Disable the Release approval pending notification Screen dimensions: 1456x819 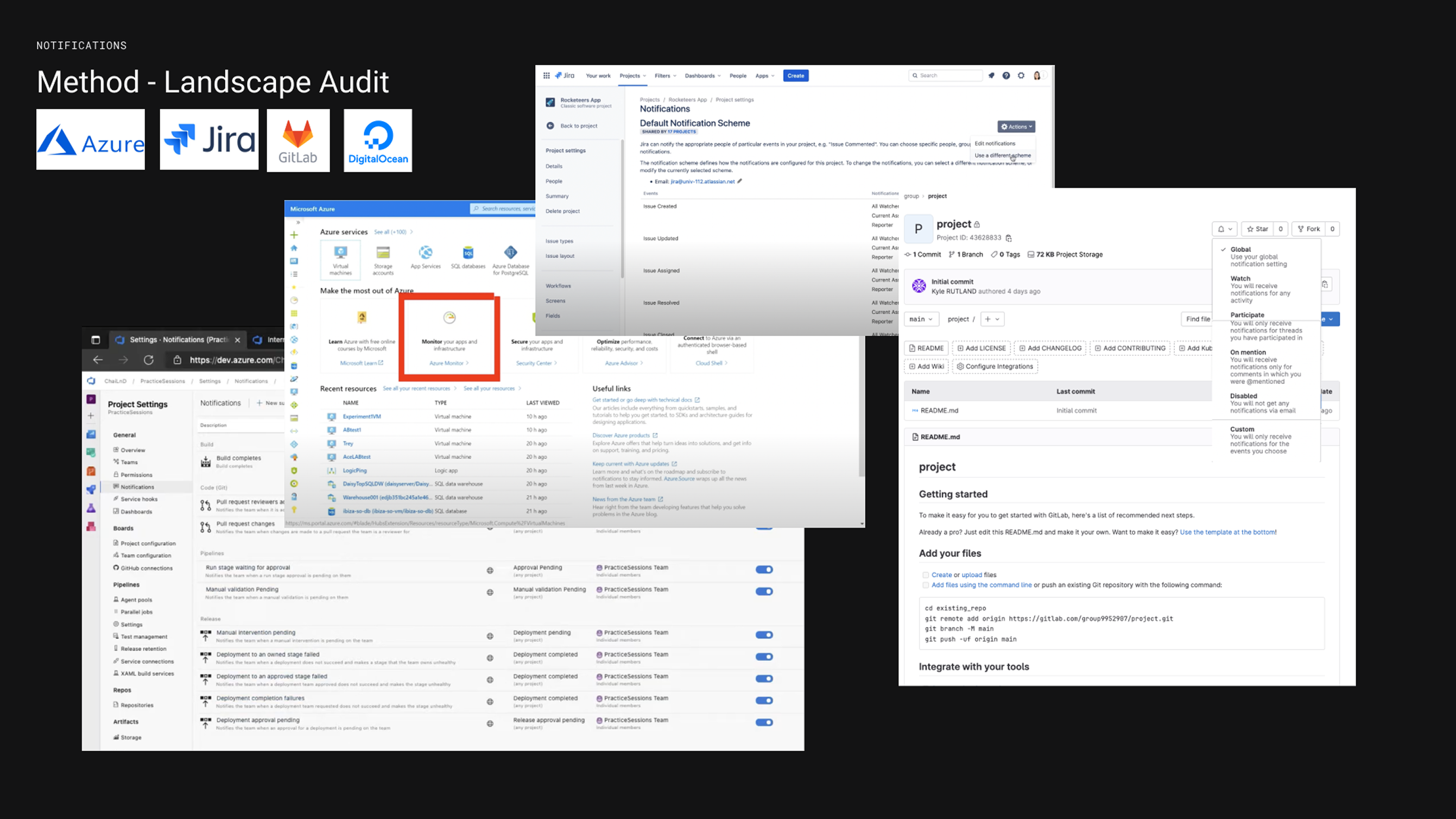pyautogui.click(x=764, y=722)
